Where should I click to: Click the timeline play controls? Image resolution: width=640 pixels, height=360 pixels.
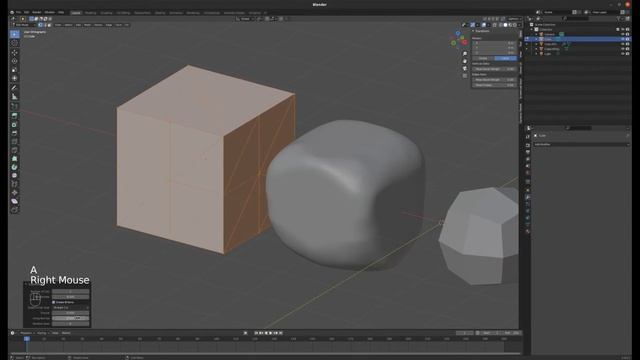pos(268,333)
